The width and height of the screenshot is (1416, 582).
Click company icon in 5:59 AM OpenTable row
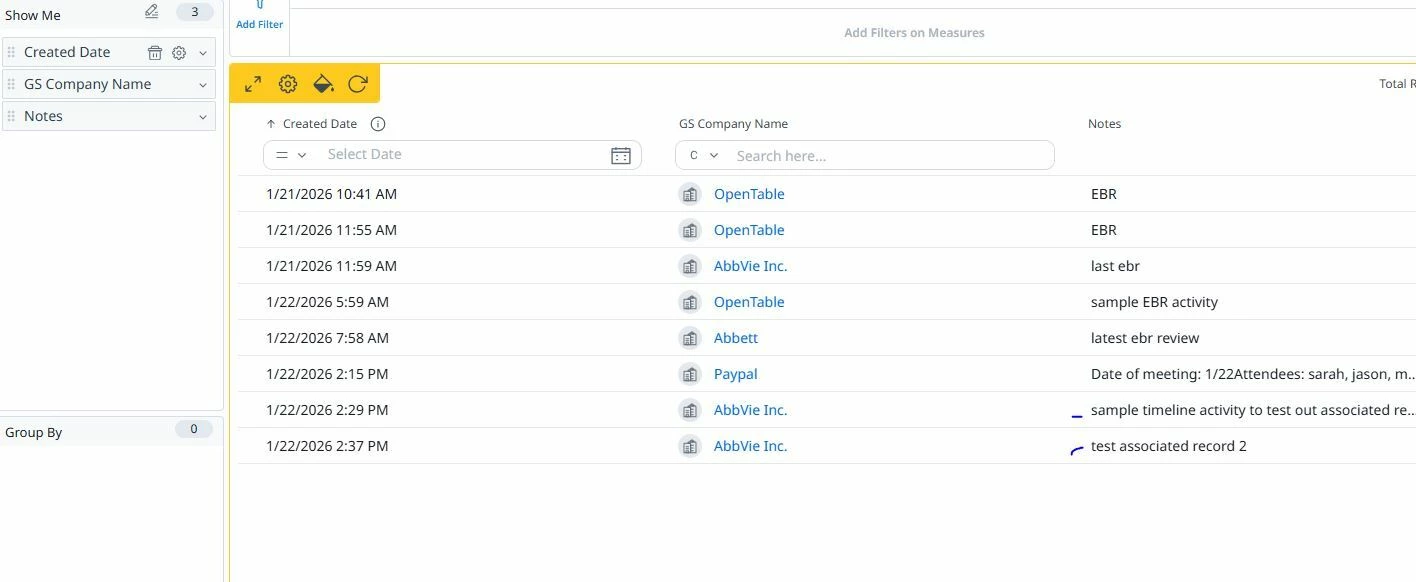tap(689, 302)
